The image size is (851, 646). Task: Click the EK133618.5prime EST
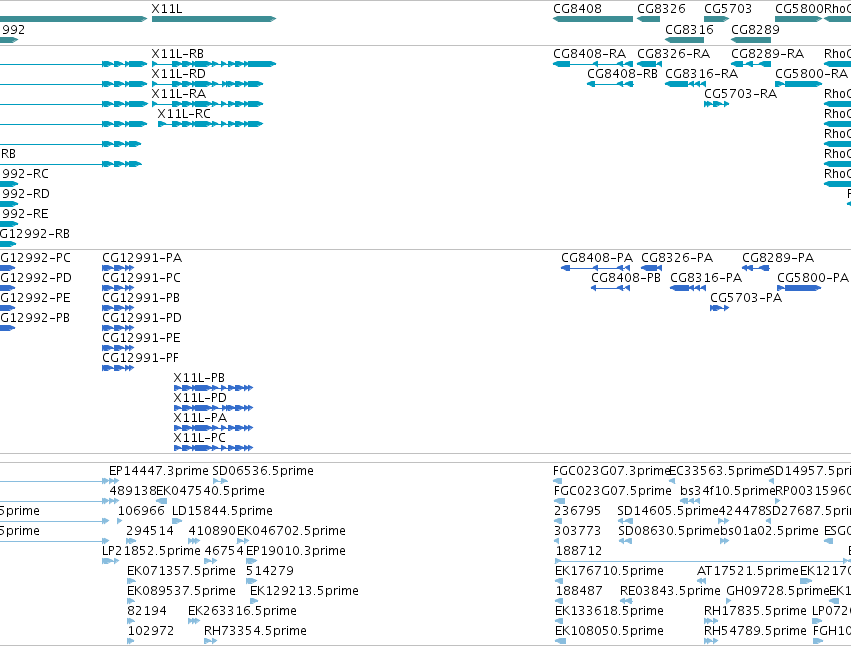pos(561,622)
